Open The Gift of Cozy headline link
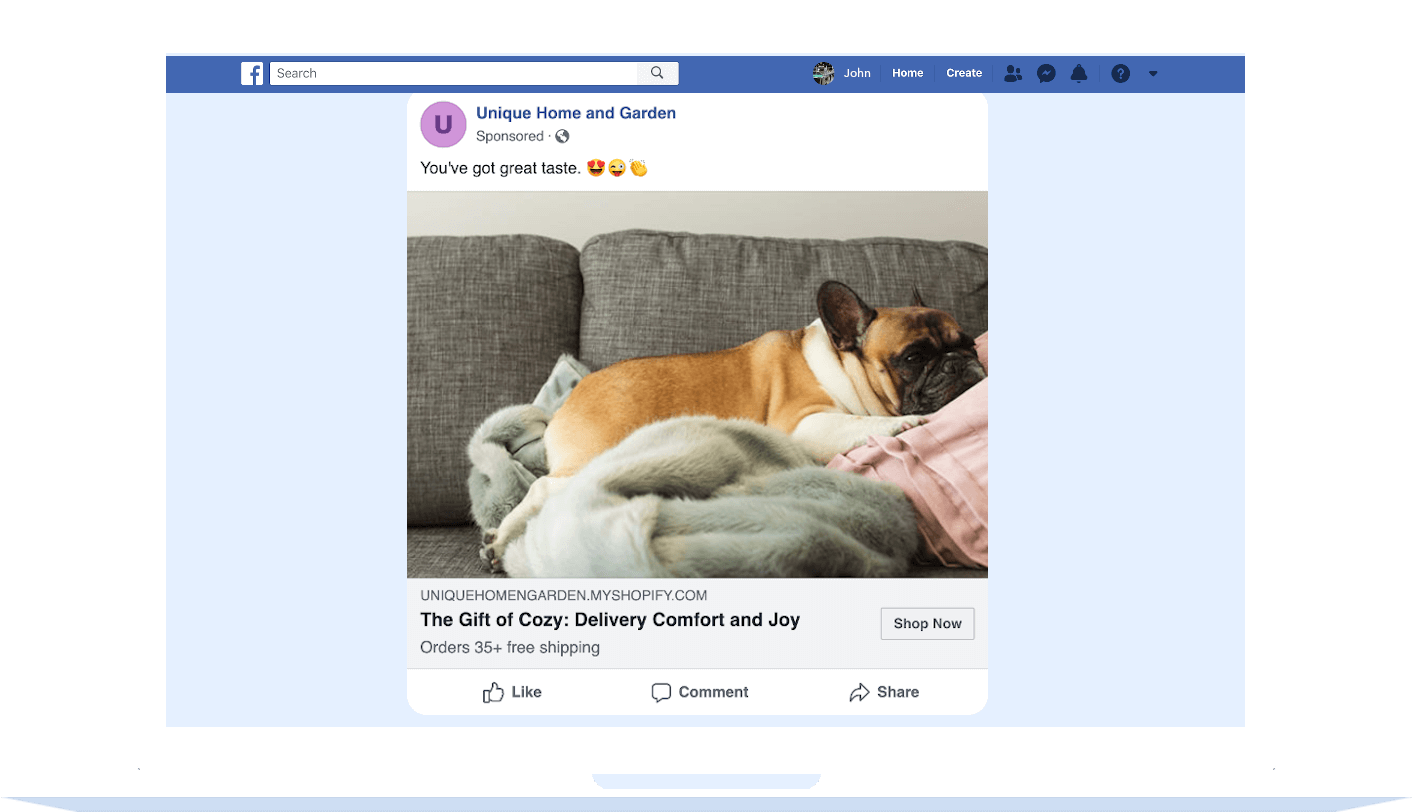Screen dimensions: 1413x812 click(609, 620)
